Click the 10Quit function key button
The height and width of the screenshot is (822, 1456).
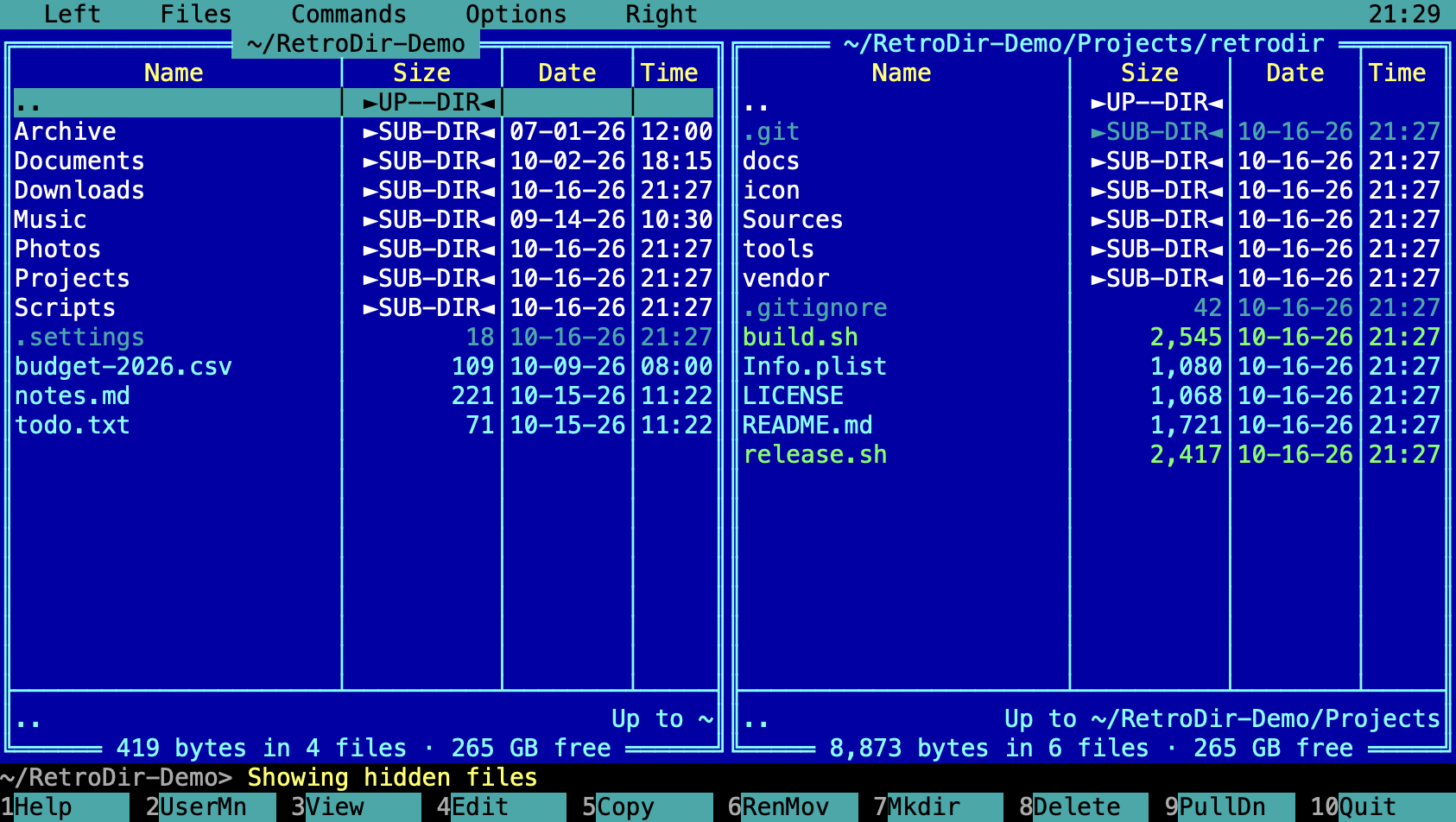tap(1383, 806)
